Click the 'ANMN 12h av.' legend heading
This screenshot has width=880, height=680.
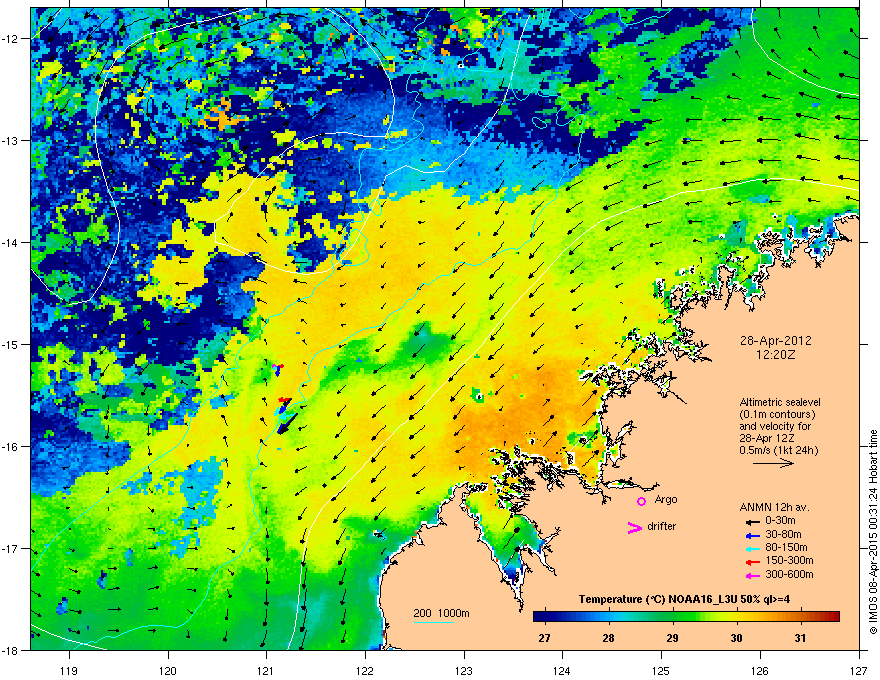click(774, 507)
